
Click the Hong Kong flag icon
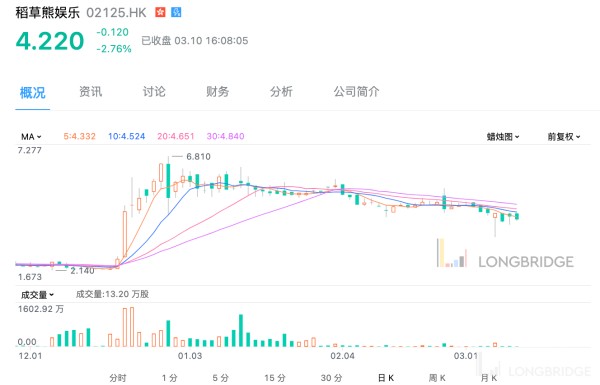click(x=160, y=12)
